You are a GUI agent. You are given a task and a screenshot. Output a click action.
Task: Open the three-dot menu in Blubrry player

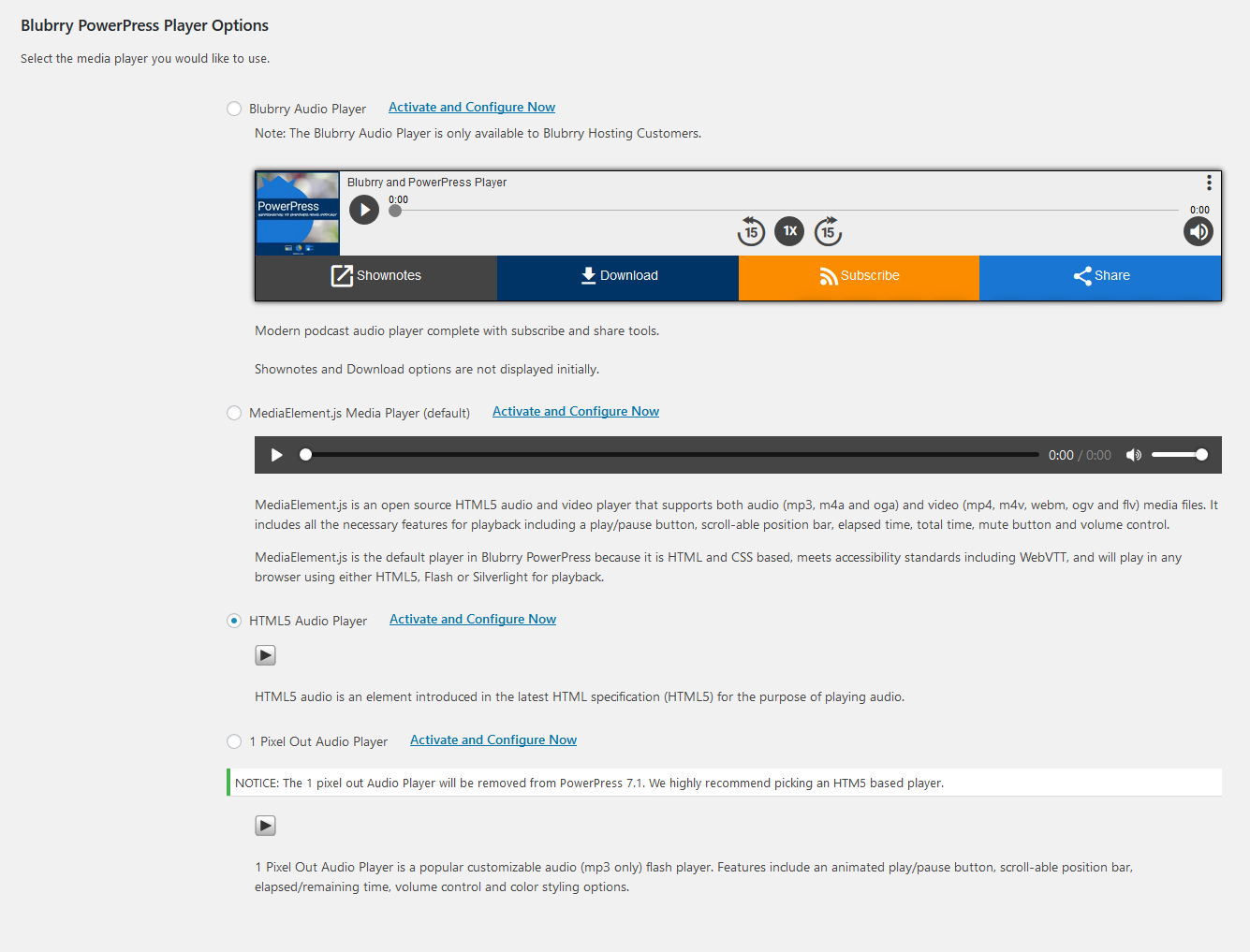click(1209, 183)
